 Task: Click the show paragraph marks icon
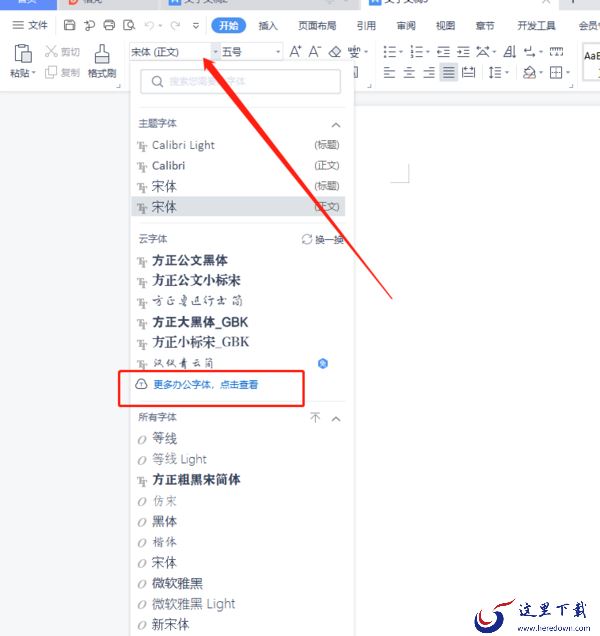tap(529, 52)
